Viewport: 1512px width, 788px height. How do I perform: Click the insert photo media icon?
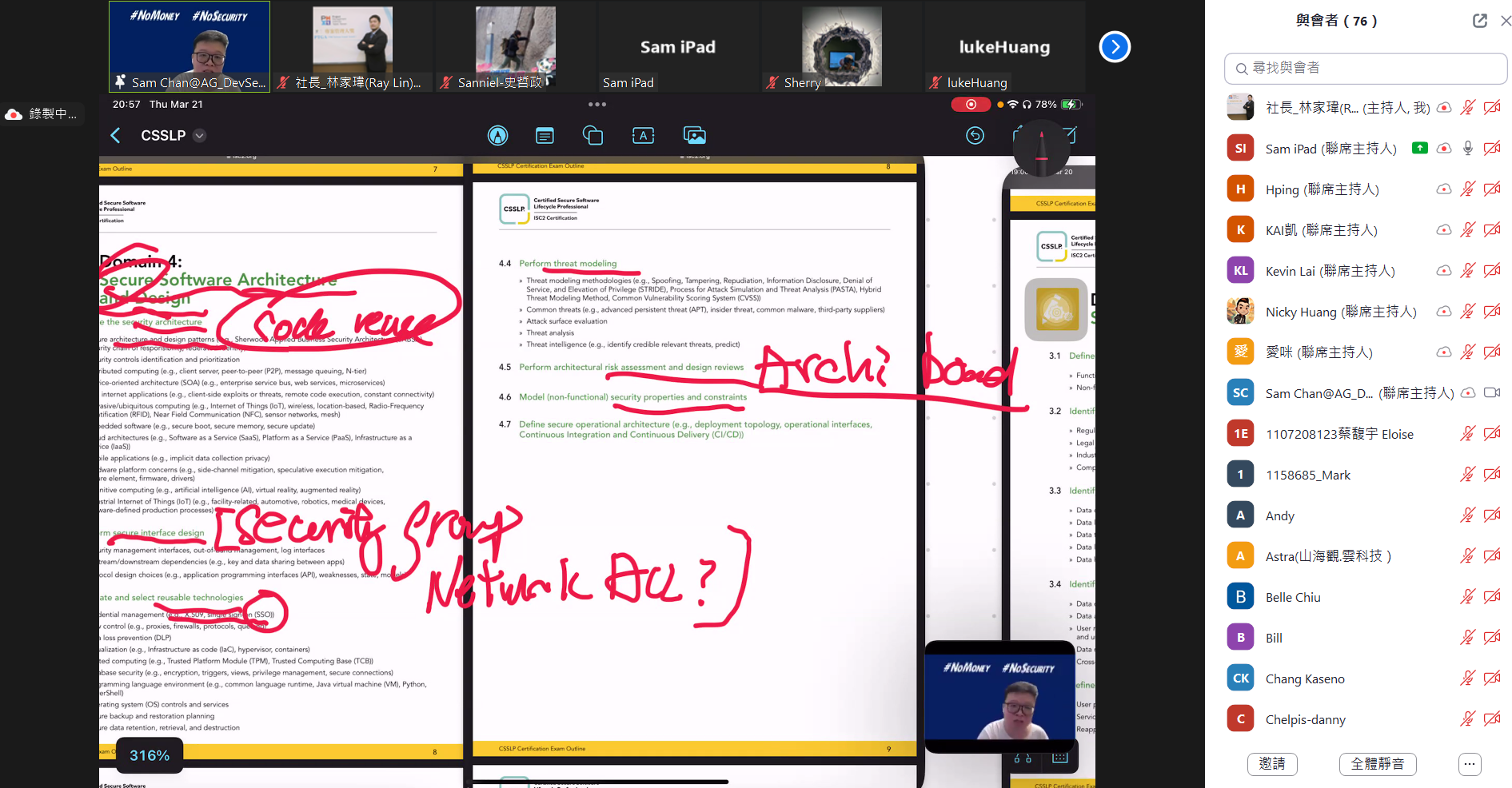pyautogui.click(x=694, y=136)
